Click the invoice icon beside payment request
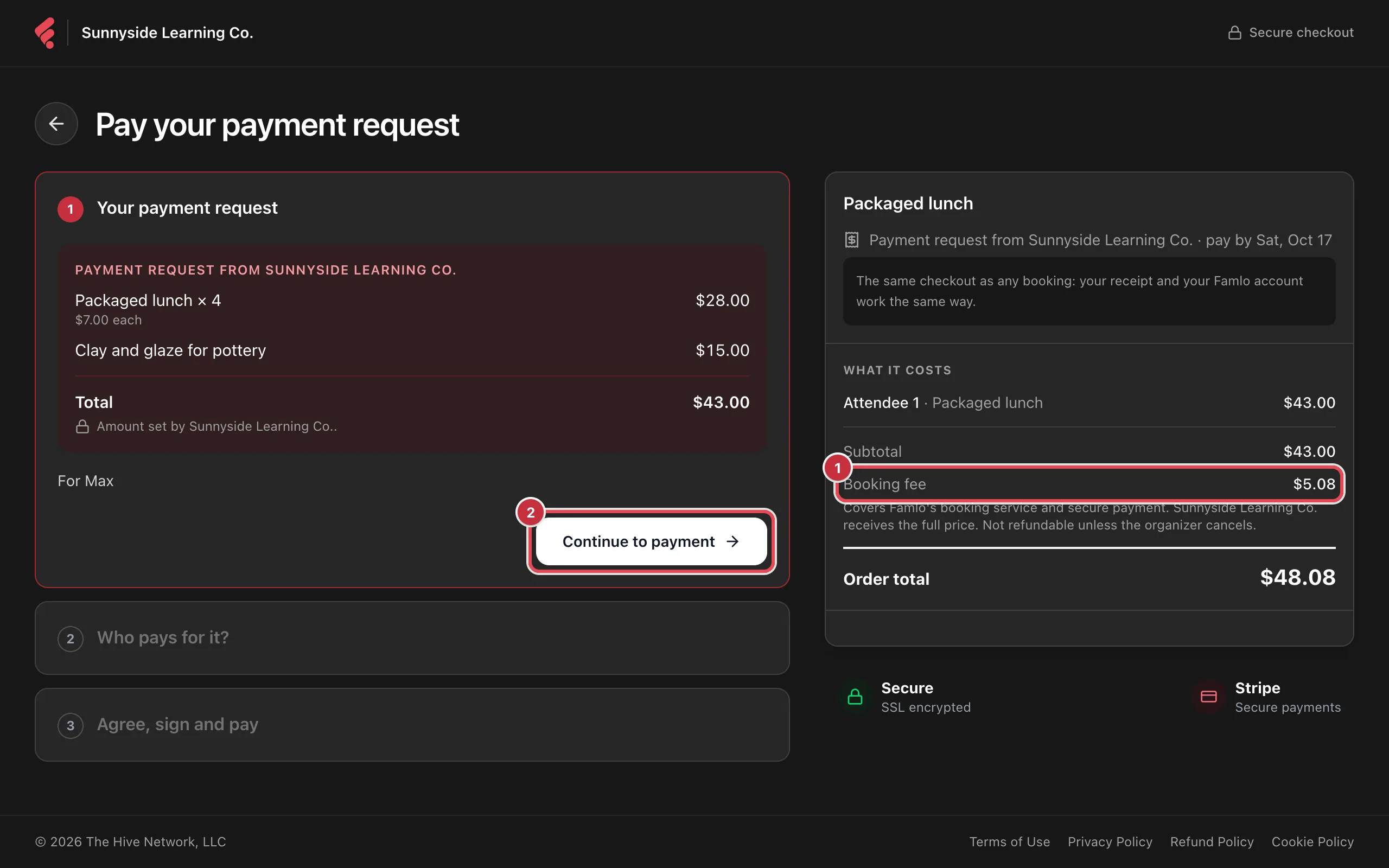 [x=852, y=240]
